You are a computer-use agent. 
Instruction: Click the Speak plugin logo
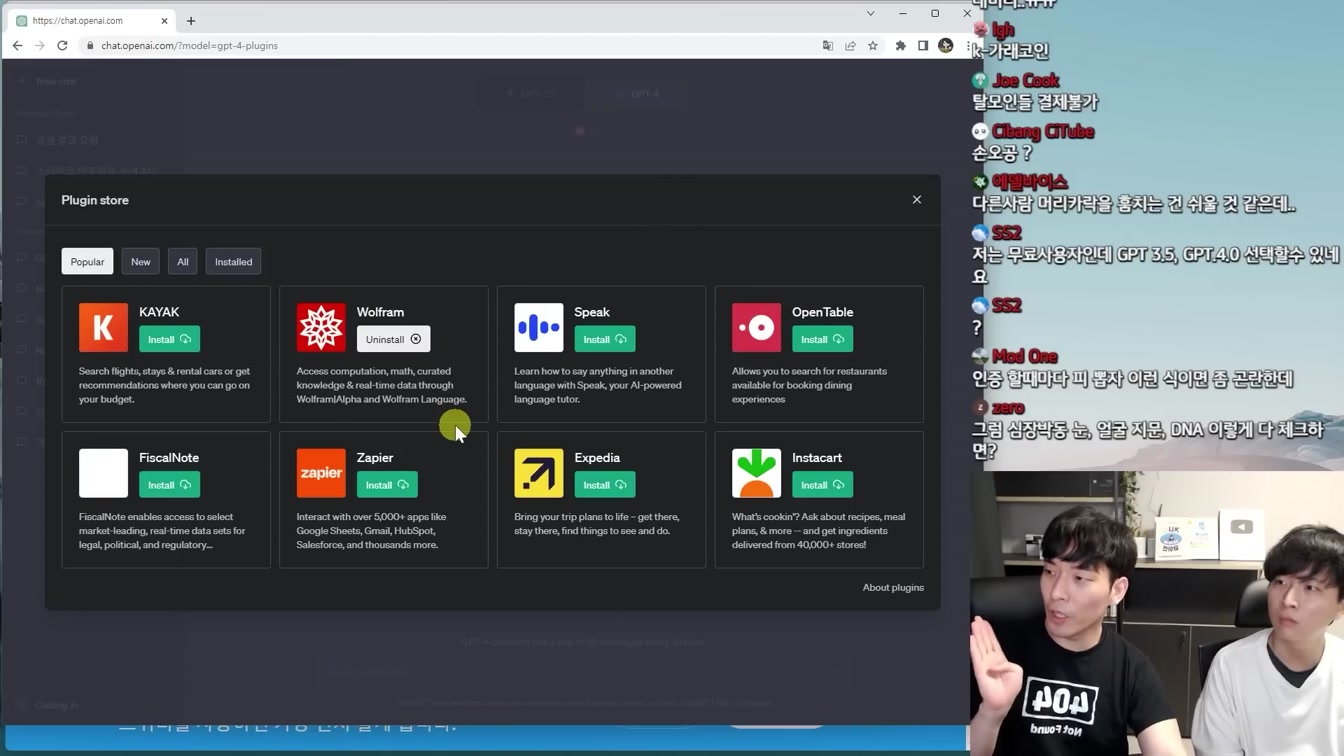click(539, 327)
